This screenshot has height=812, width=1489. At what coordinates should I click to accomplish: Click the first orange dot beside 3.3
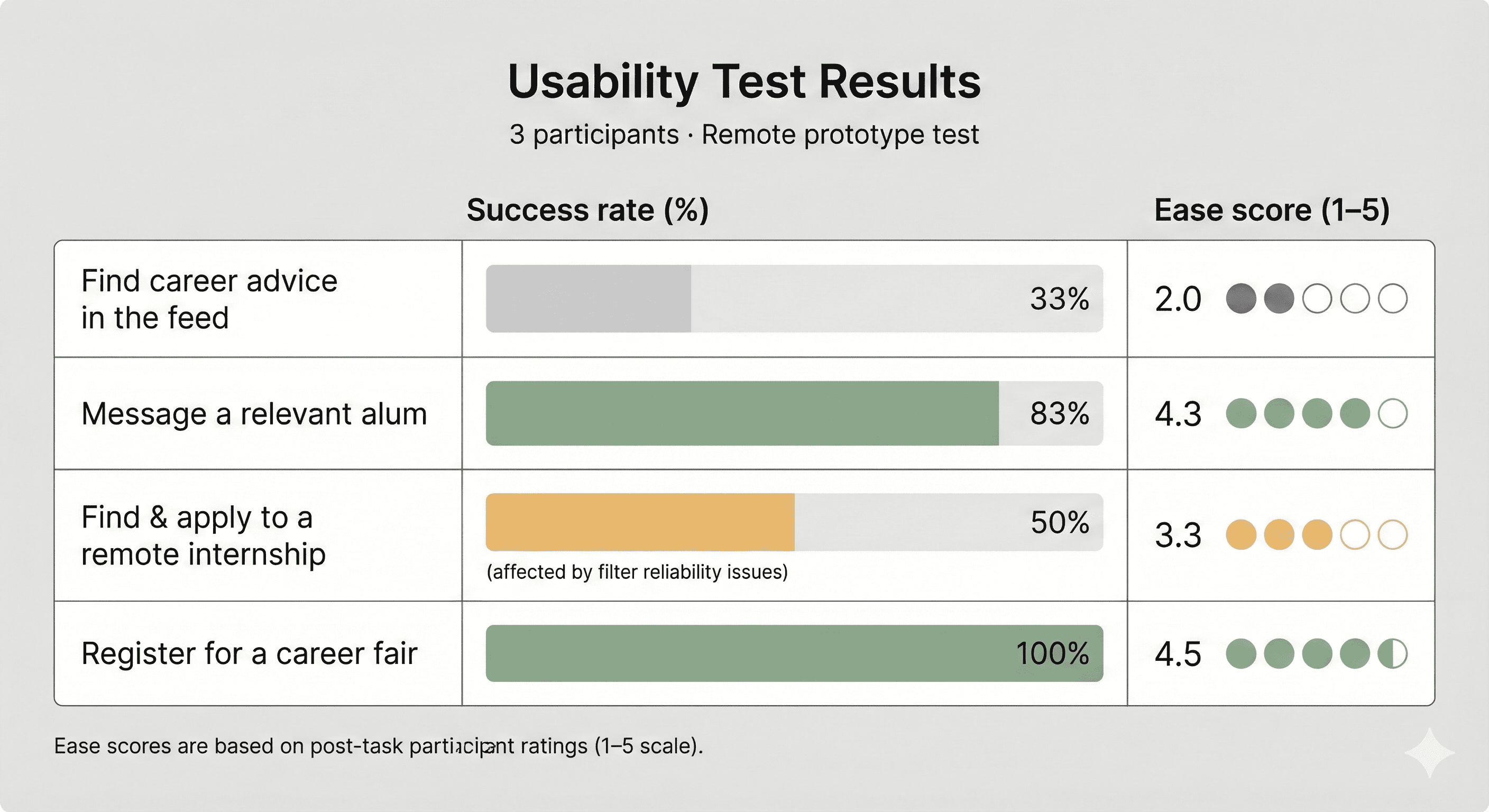tap(1240, 534)
